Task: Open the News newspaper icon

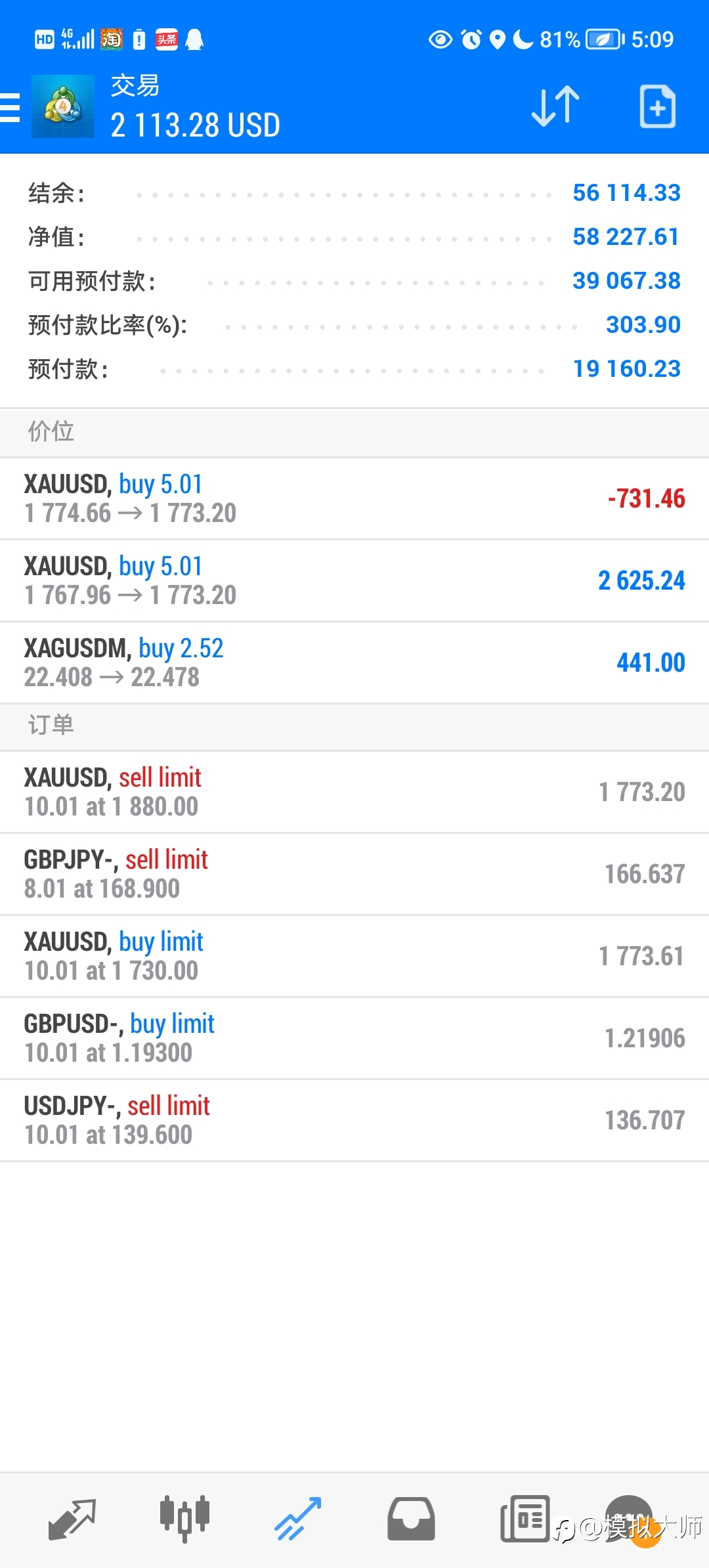Action: (x=525, y=1519)
